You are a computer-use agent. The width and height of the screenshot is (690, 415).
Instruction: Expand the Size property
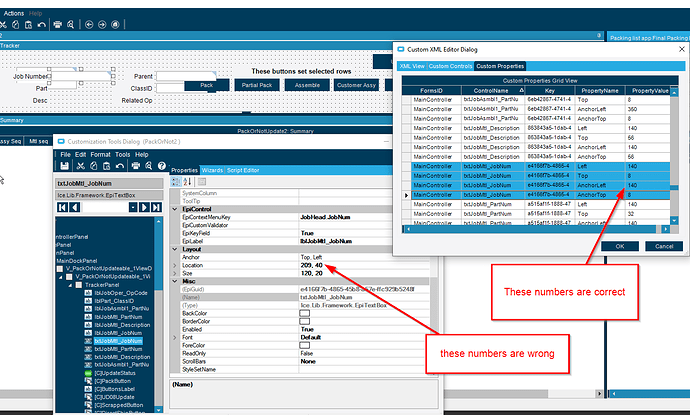point(175,273)
